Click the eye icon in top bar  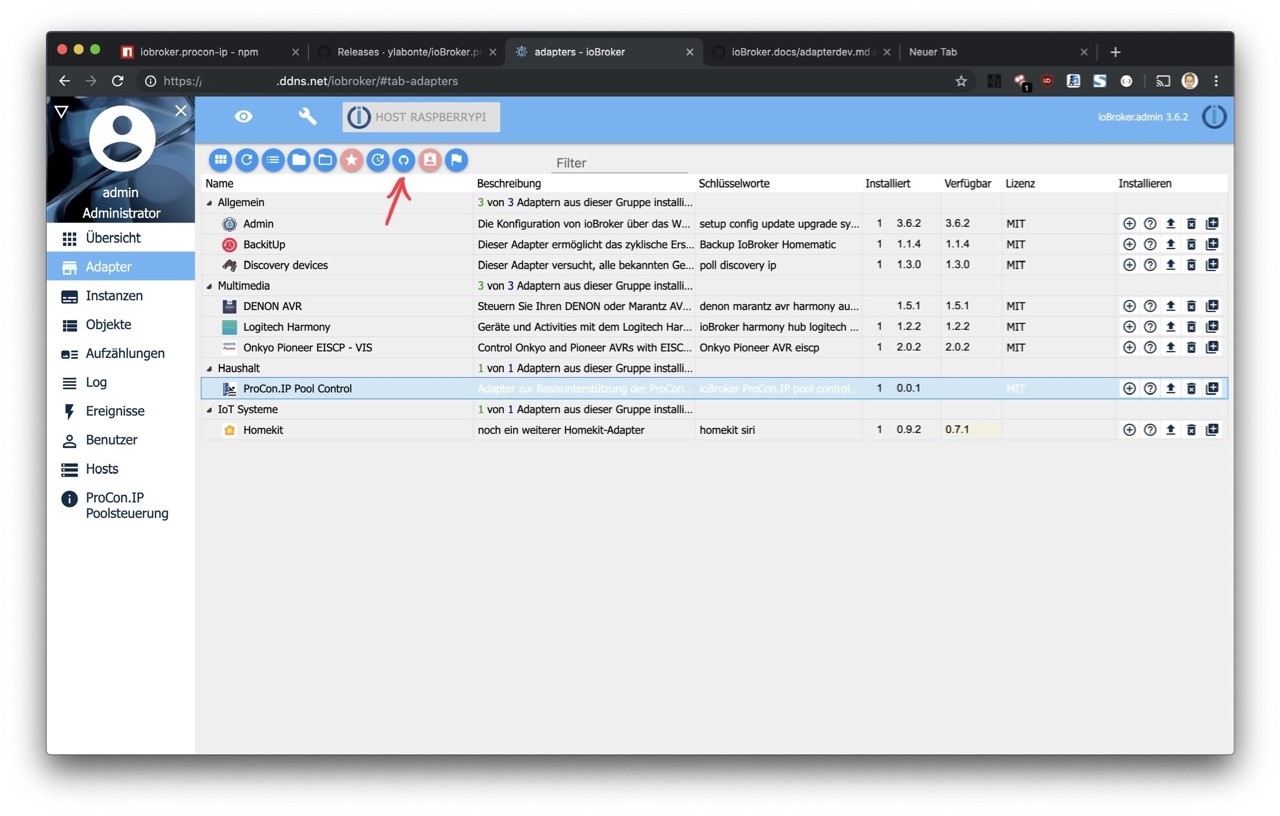243,117
